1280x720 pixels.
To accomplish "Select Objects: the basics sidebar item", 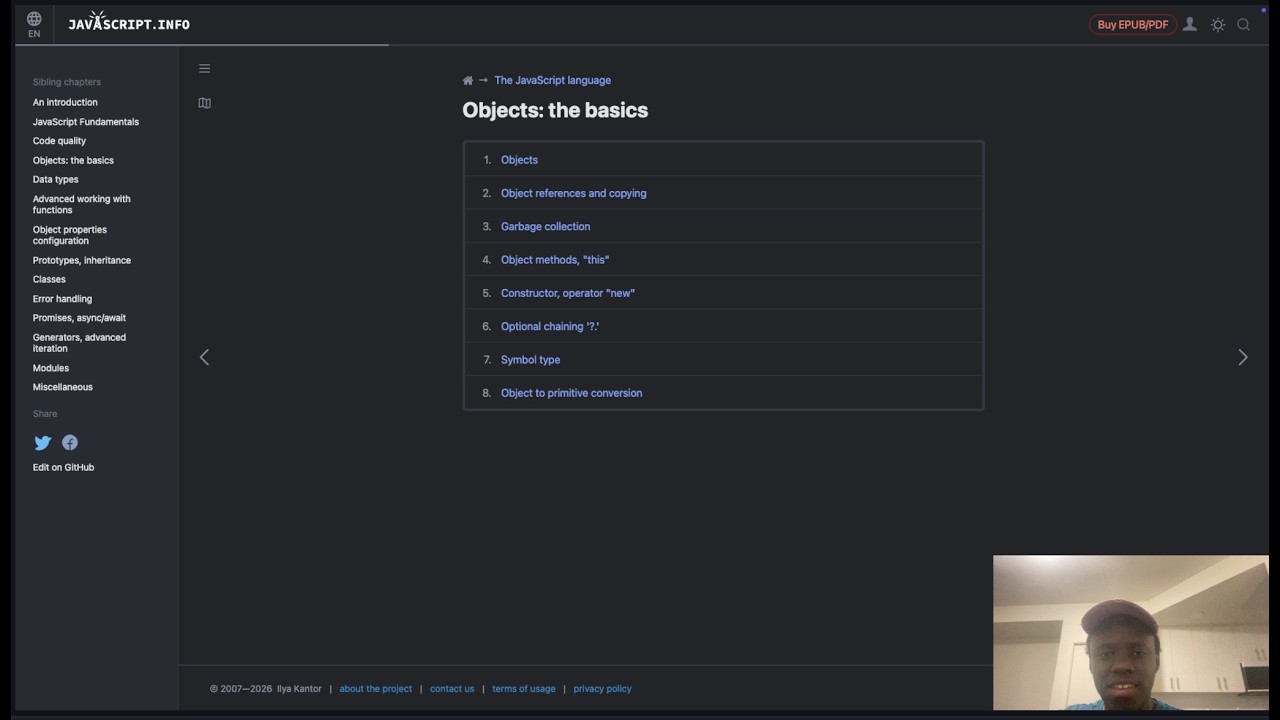I will tap(73, 160).
